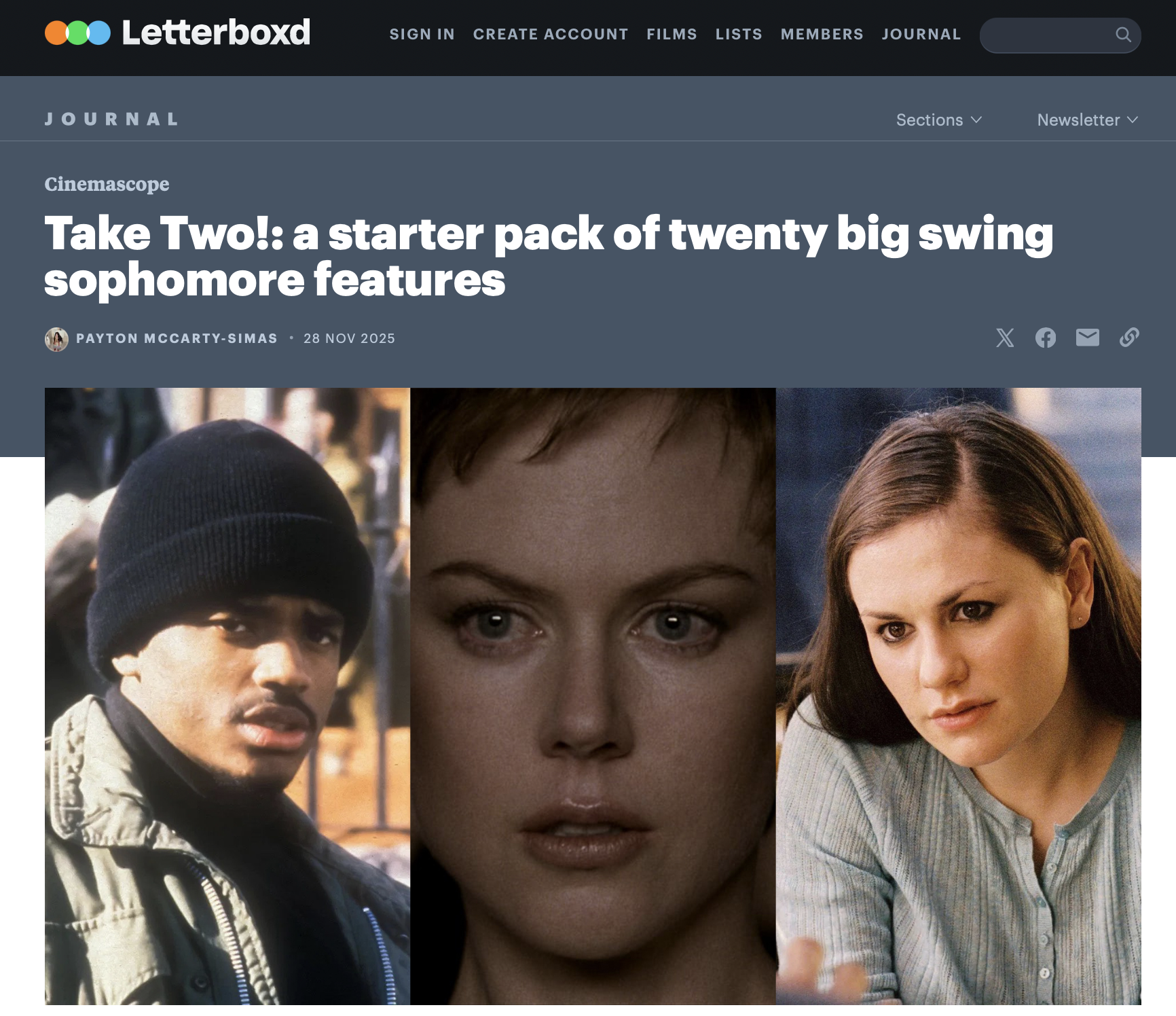Click the search magnifier icon

1123,35
